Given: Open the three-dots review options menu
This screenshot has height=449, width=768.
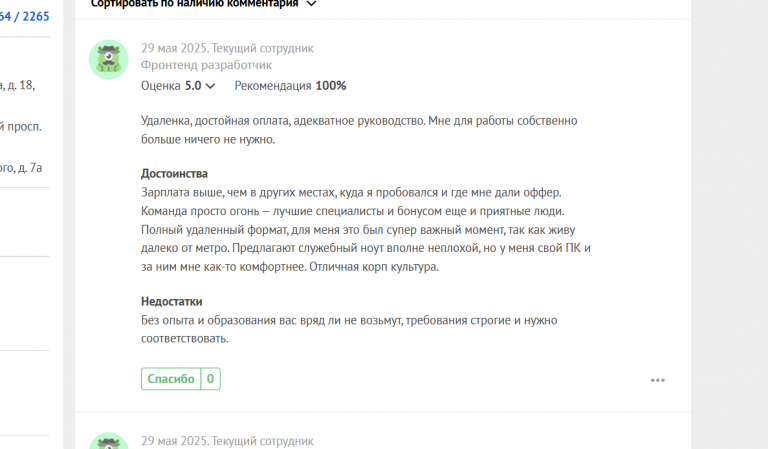Looking at the screenshot, I should pyautogui.click(x=658, y=380).
